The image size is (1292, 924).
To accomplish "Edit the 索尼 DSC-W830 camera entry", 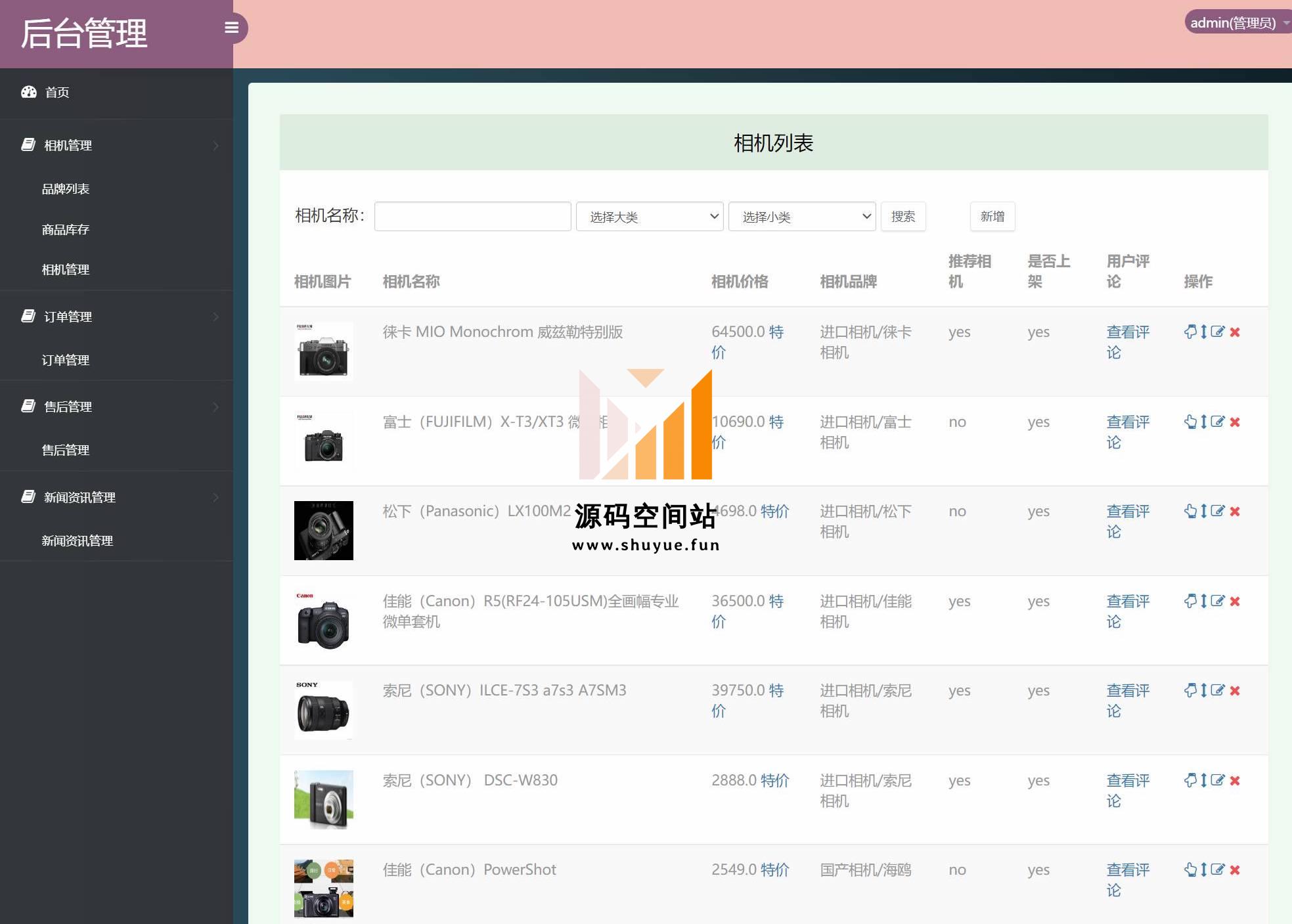I will pyautogui.click(x=1218, y=780).
